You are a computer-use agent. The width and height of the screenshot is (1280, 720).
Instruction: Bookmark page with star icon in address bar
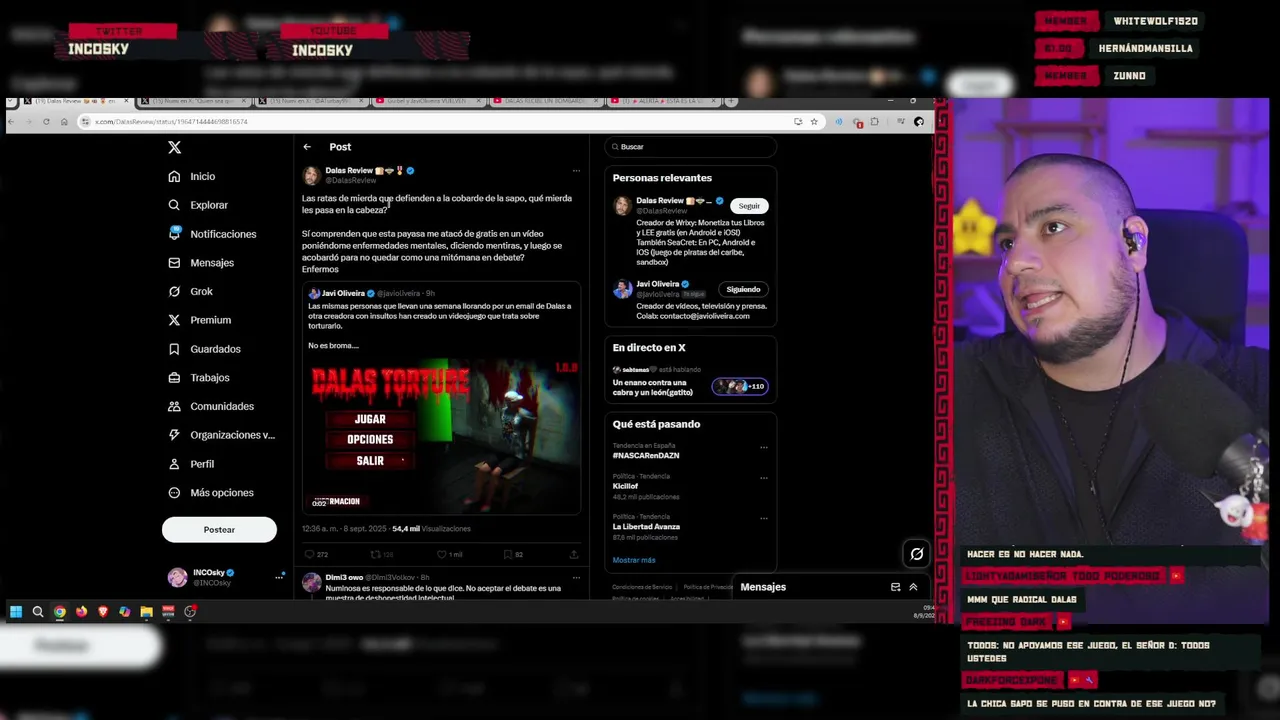(x=814, y=121)
